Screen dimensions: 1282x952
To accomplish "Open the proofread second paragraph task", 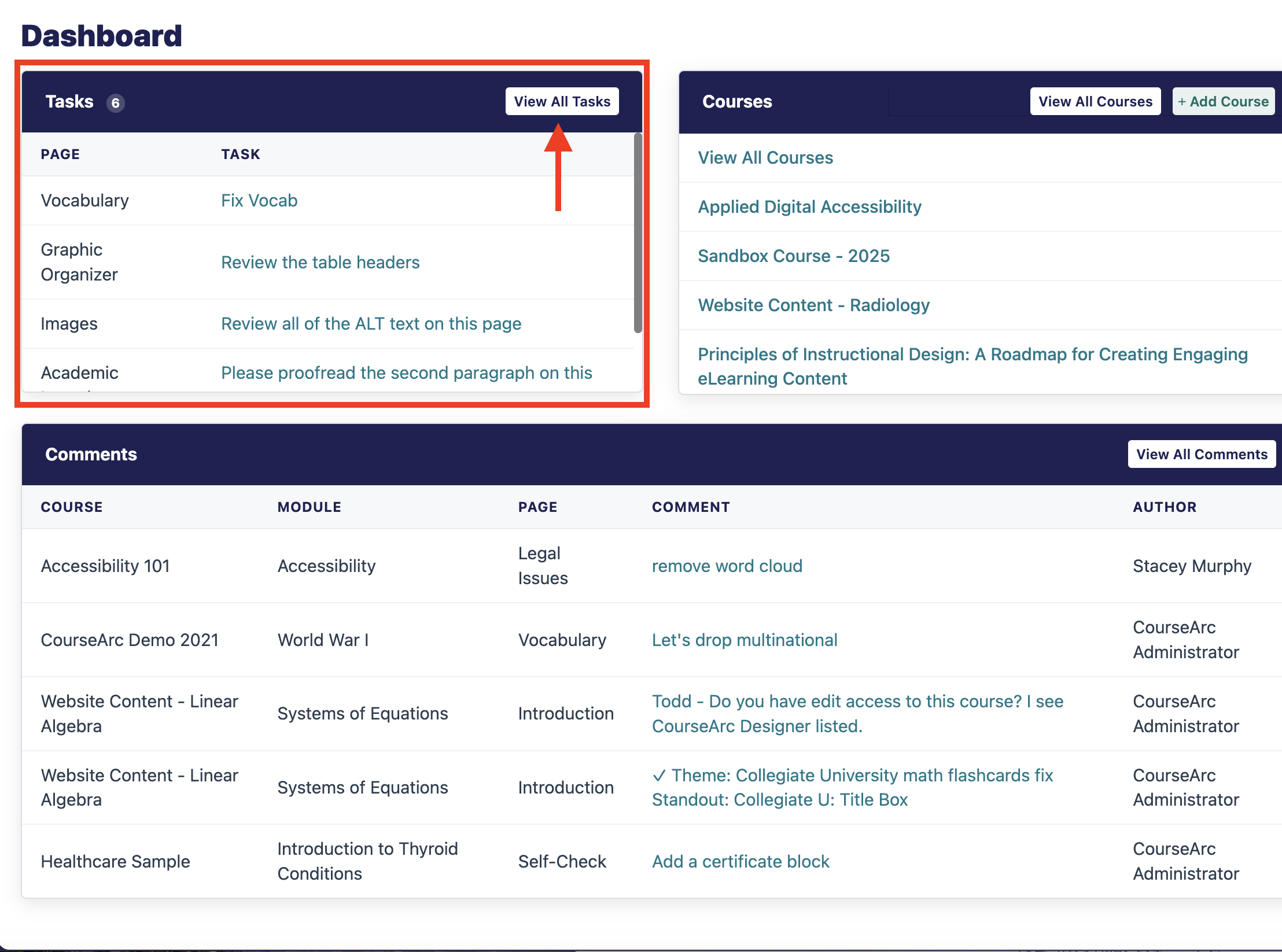I will click(406, 372).
